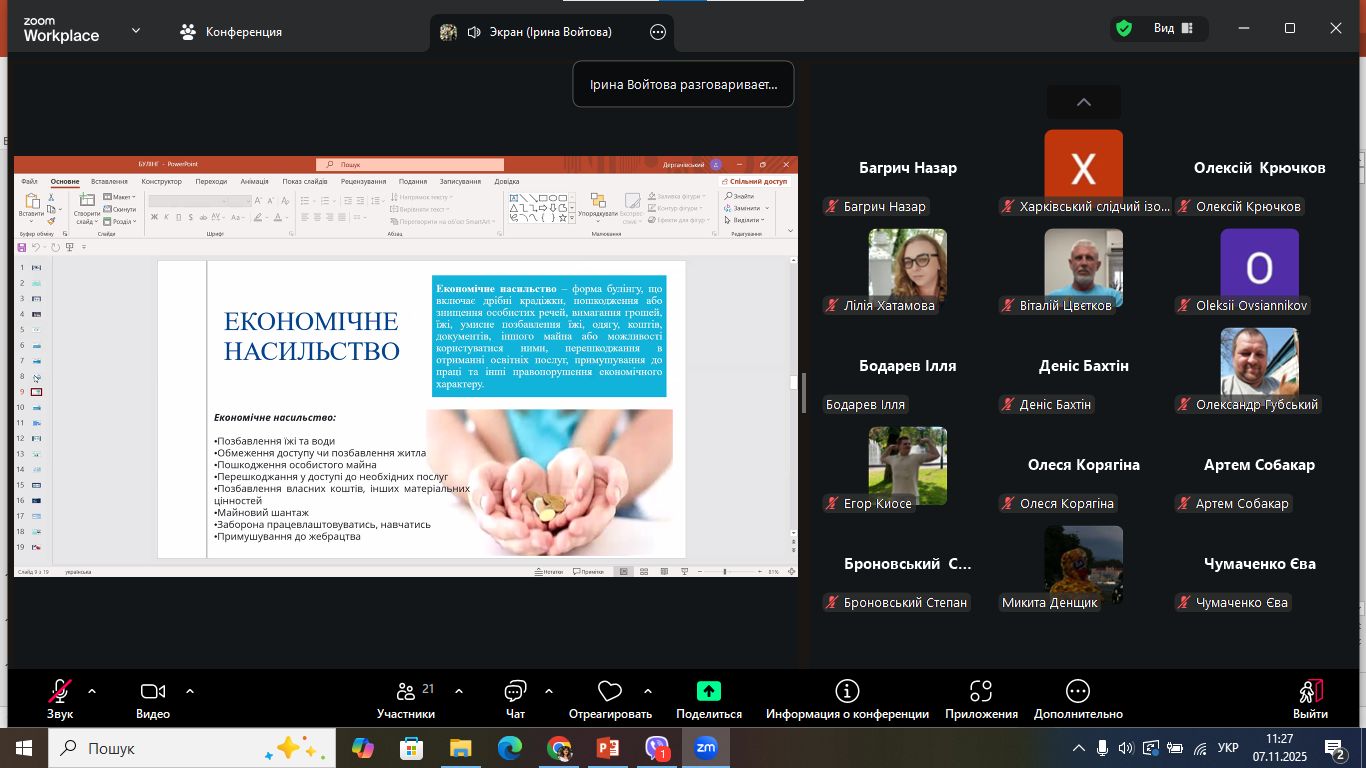
Task: Leave meeting using Выйти button
Action: [x=1310, y=698]
